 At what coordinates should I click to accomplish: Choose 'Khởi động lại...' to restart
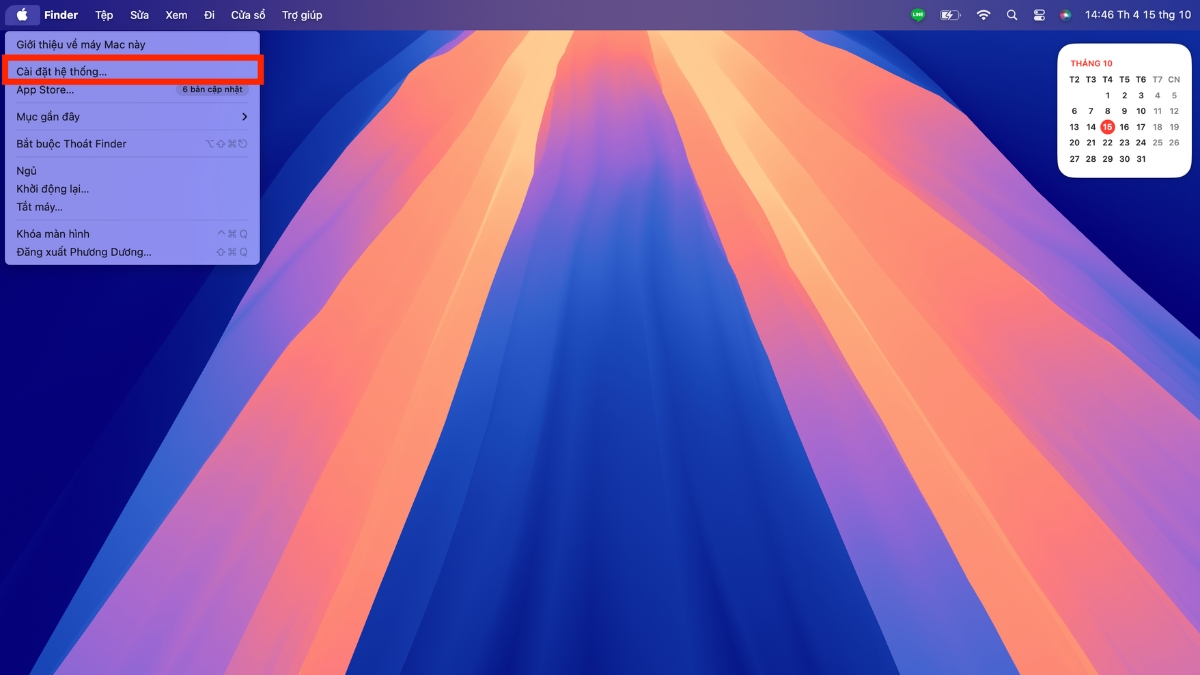53,189
